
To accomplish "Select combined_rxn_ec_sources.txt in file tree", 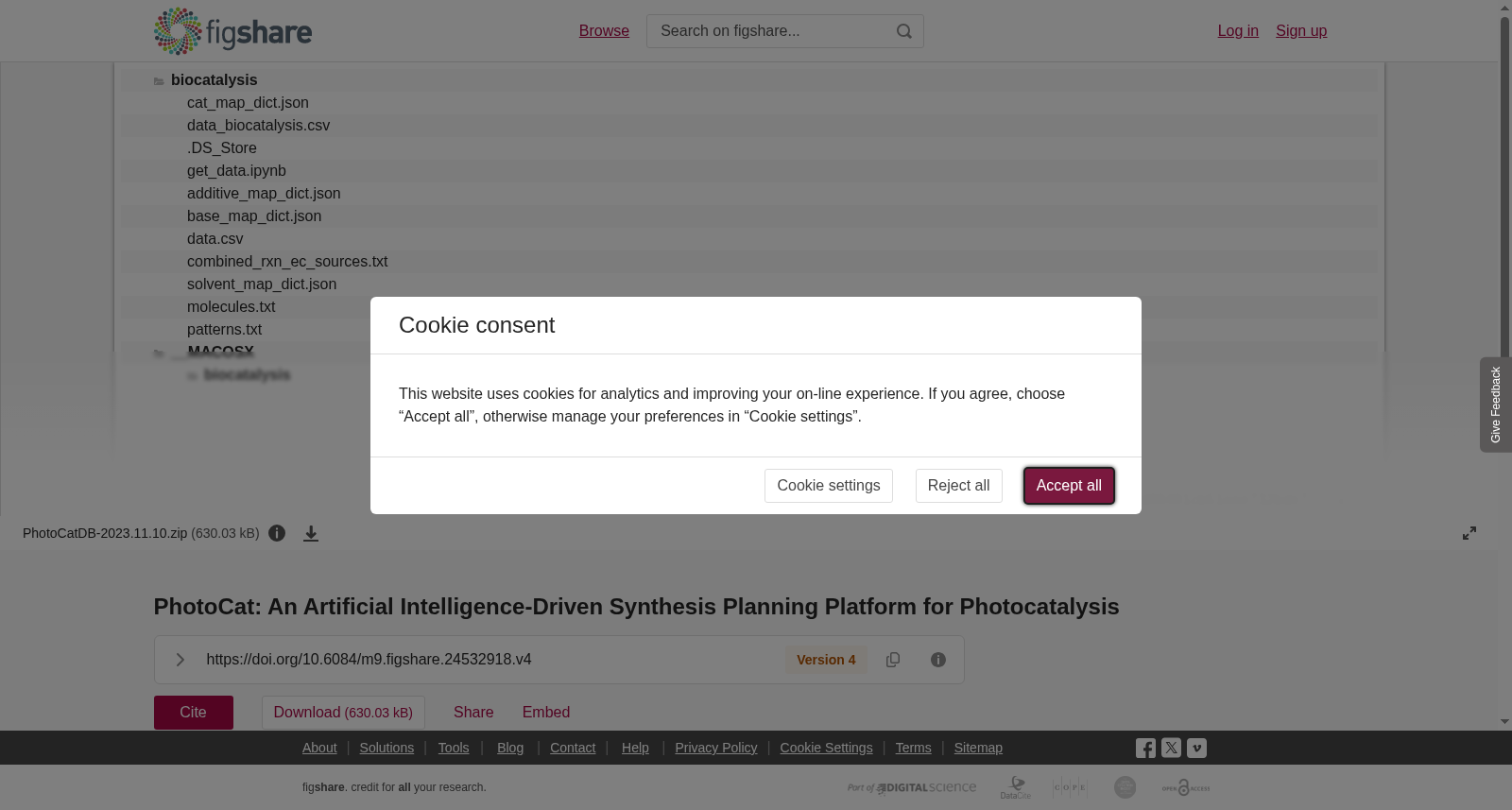I will (287, 262).
